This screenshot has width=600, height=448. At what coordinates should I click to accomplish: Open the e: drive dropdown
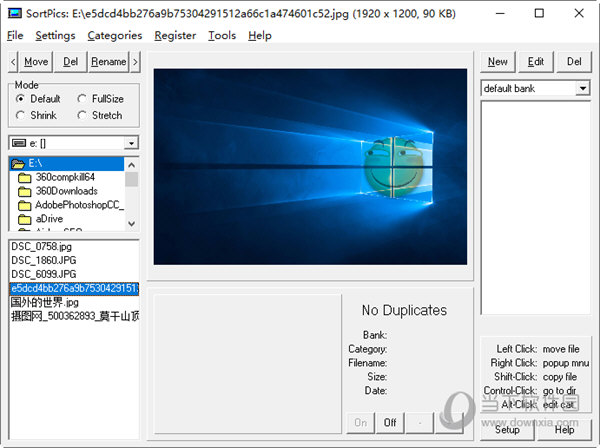[131, 143]
